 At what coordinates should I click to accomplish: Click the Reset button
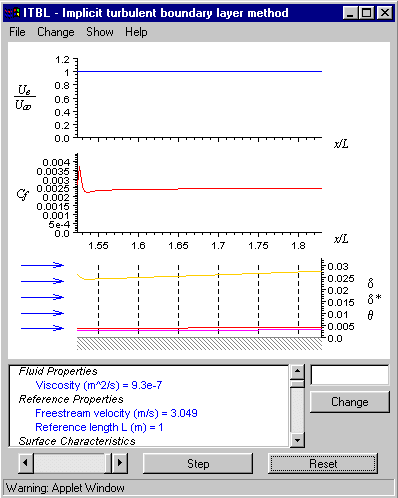click(x=323, y=464)
